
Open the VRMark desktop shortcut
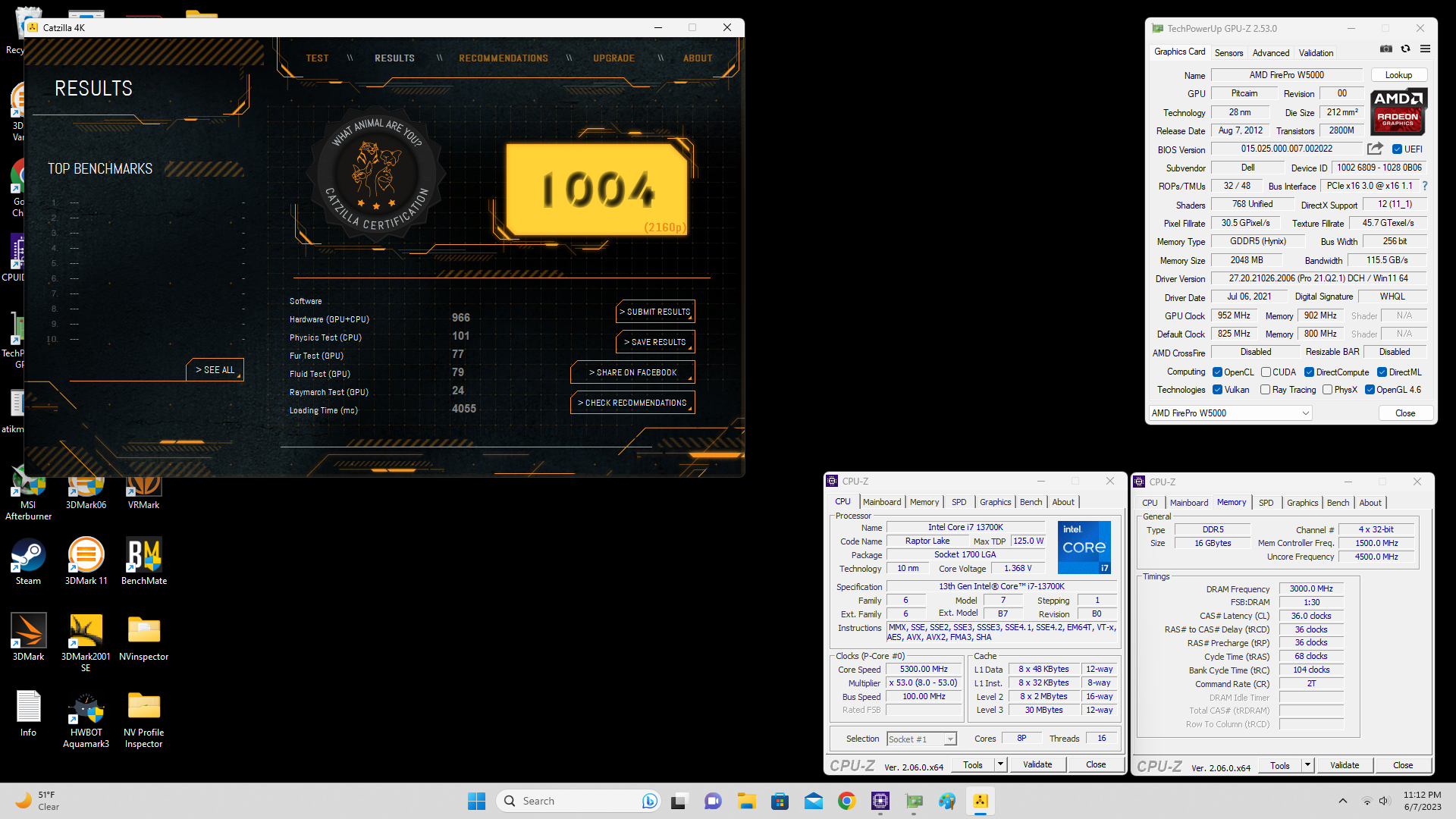[x=143, y=490]
